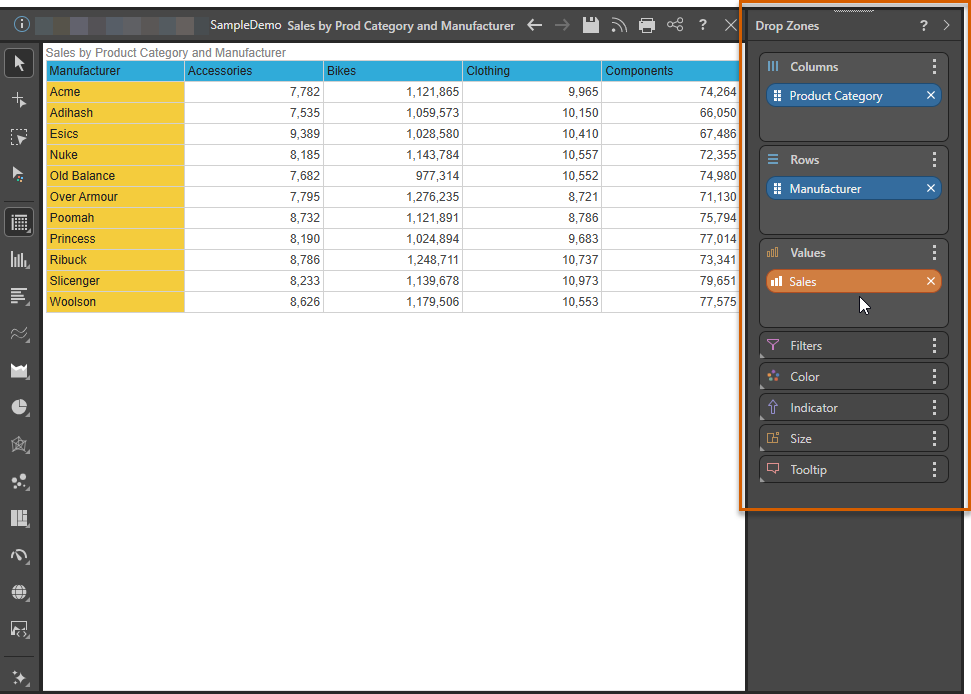Go back using the left arrow

pyautogui.click(x=535, y=25)
